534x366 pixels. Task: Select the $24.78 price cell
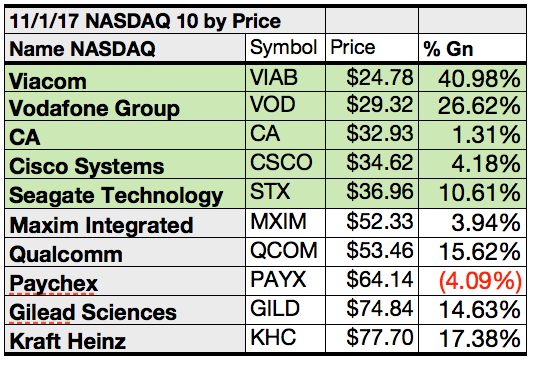point(372,78)
